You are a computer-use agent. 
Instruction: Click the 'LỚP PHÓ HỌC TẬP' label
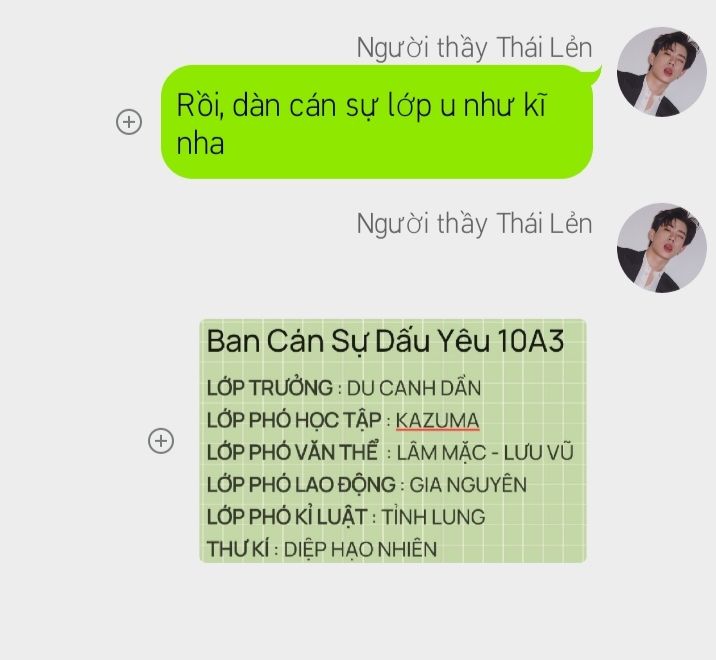(294, 421)
